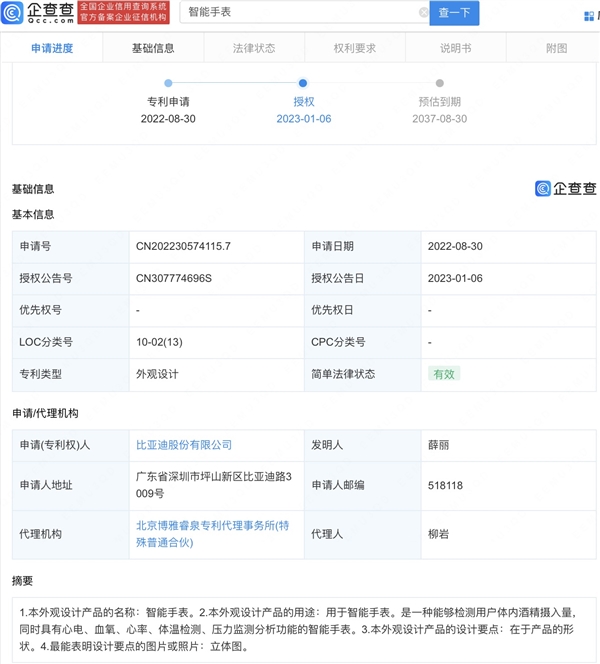The height and width of the screenshot is (664, 600).
Task: Click the expiry date 2037-08-30
Action: coord(440,119)
